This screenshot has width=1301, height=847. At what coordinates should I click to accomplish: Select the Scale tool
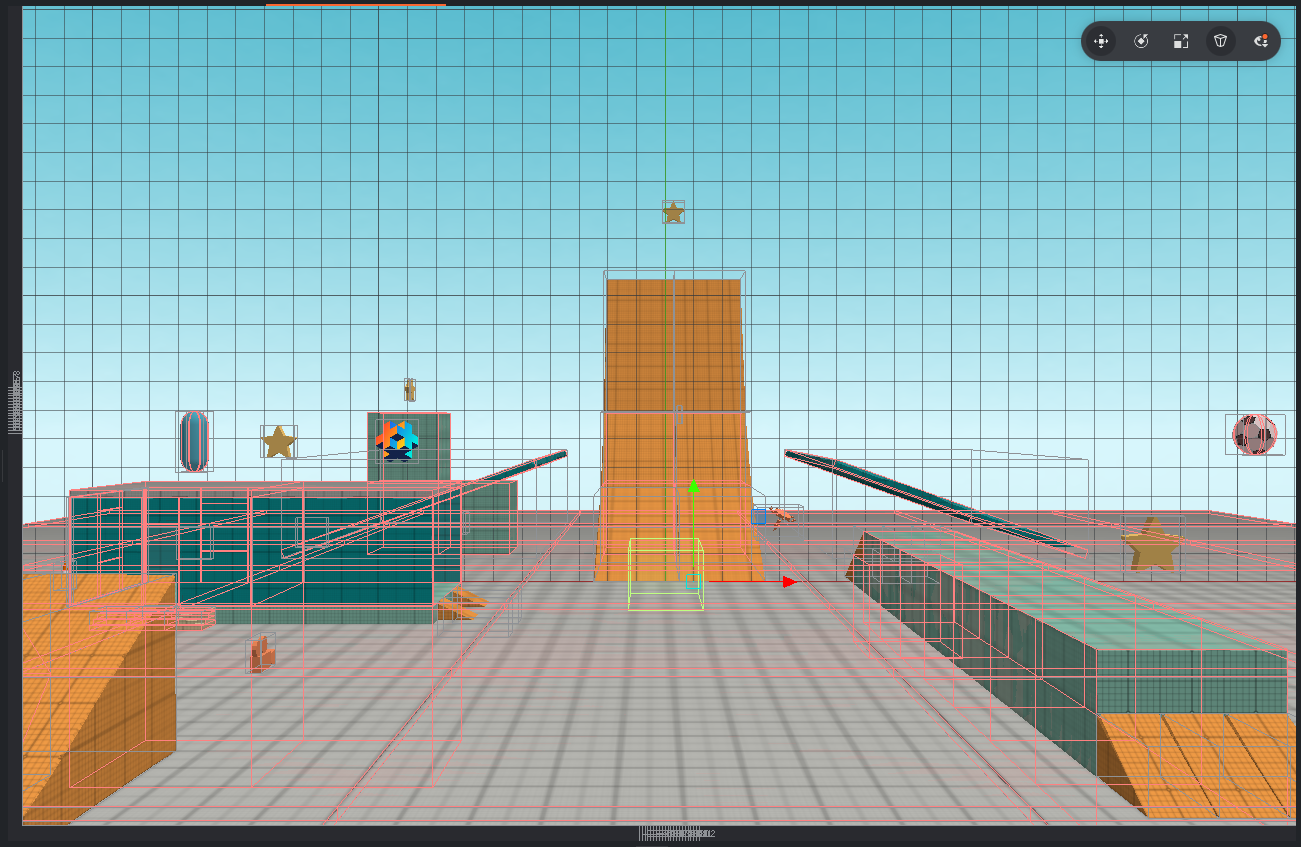click(1181, 41)
